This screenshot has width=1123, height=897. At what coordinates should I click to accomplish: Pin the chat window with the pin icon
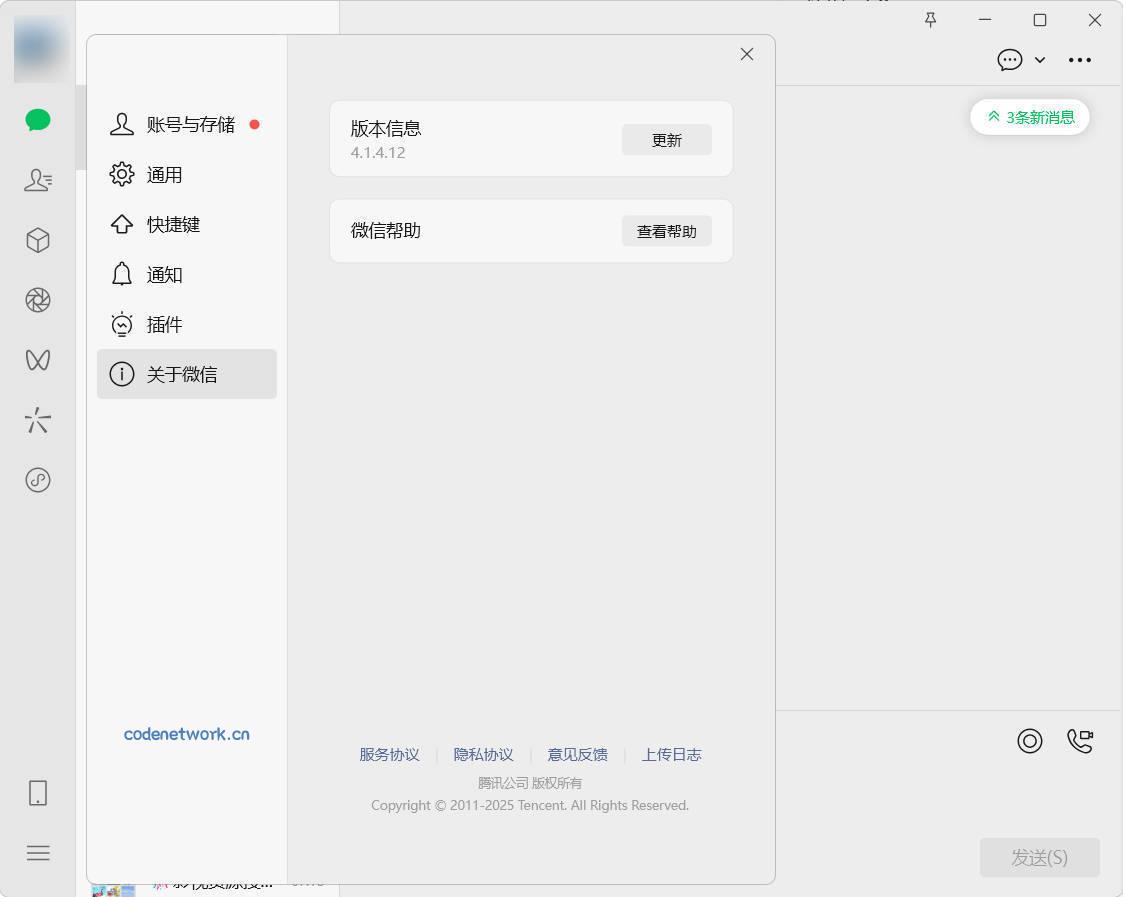coord(930,20)
